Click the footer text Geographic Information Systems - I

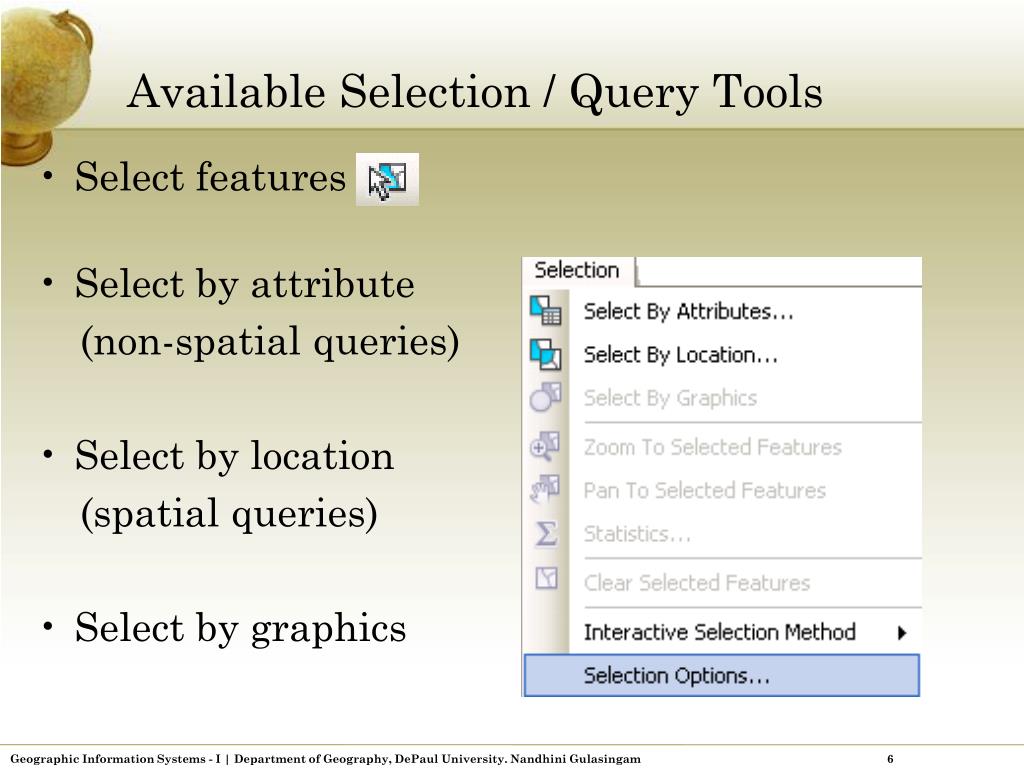coord(116,759)
